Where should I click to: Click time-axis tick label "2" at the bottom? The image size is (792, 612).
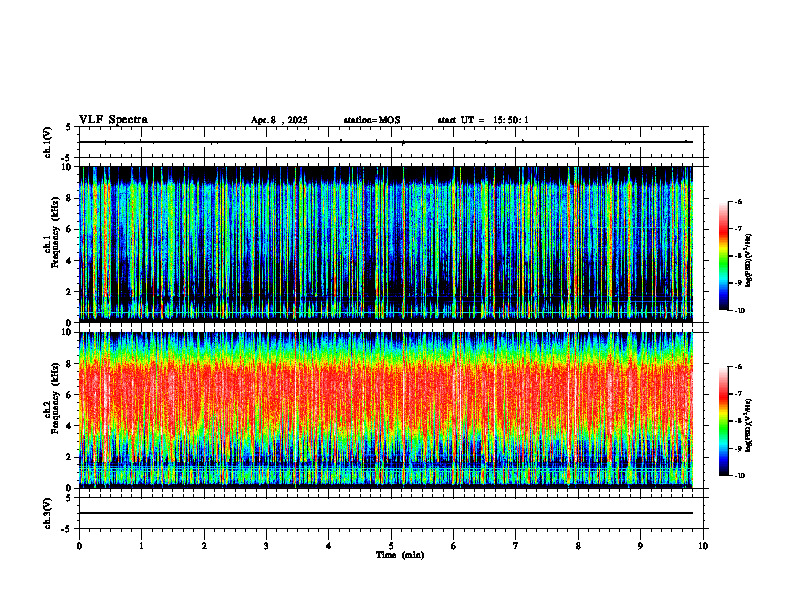click(x=204, y=546)
